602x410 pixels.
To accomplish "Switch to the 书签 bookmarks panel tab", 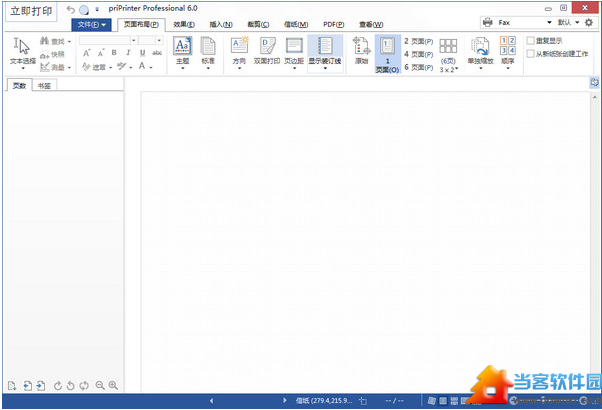I will tap(45, 86).
